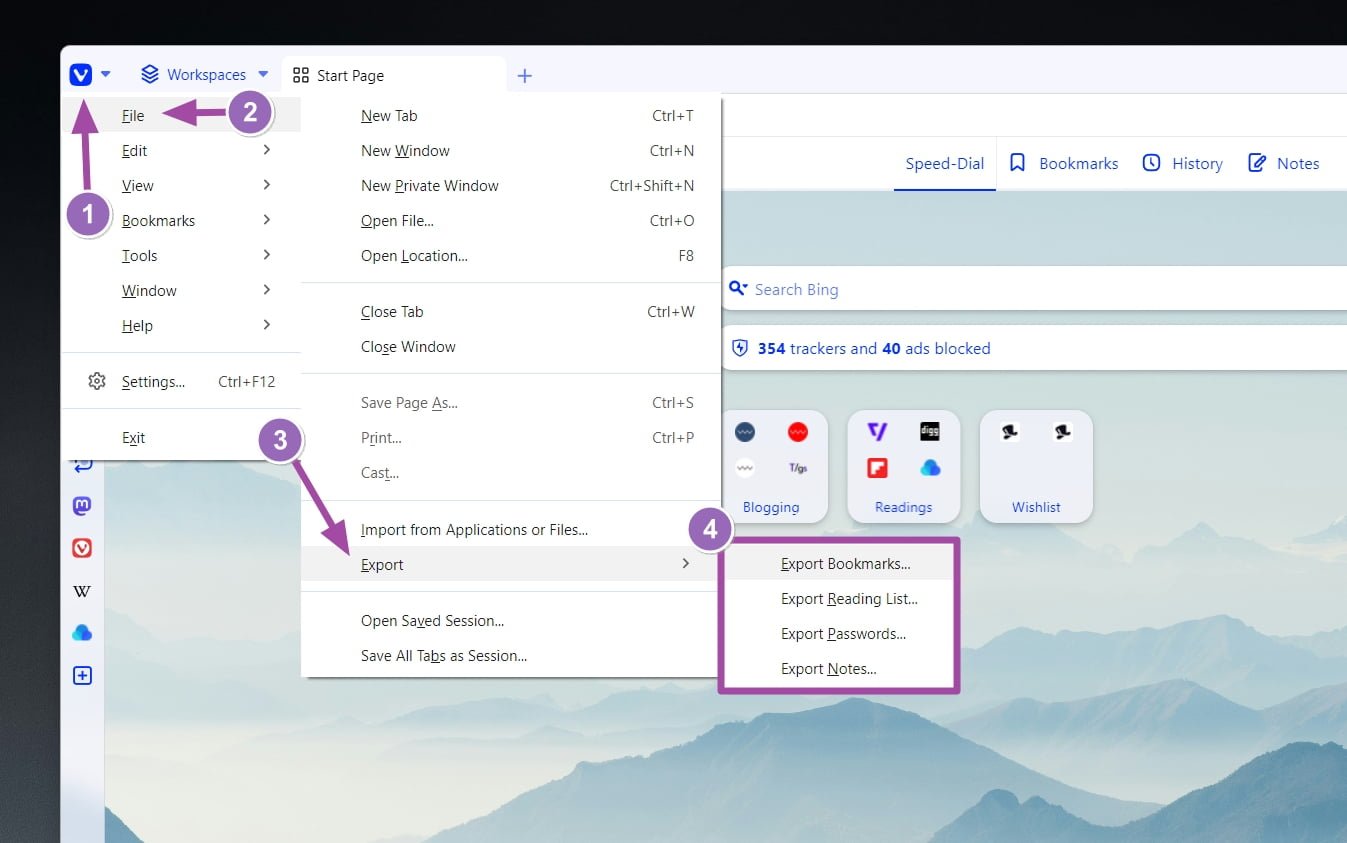Select Export Reading List...
The width and height of the screenshot is (1347, 843).
[x=840, y=598]
